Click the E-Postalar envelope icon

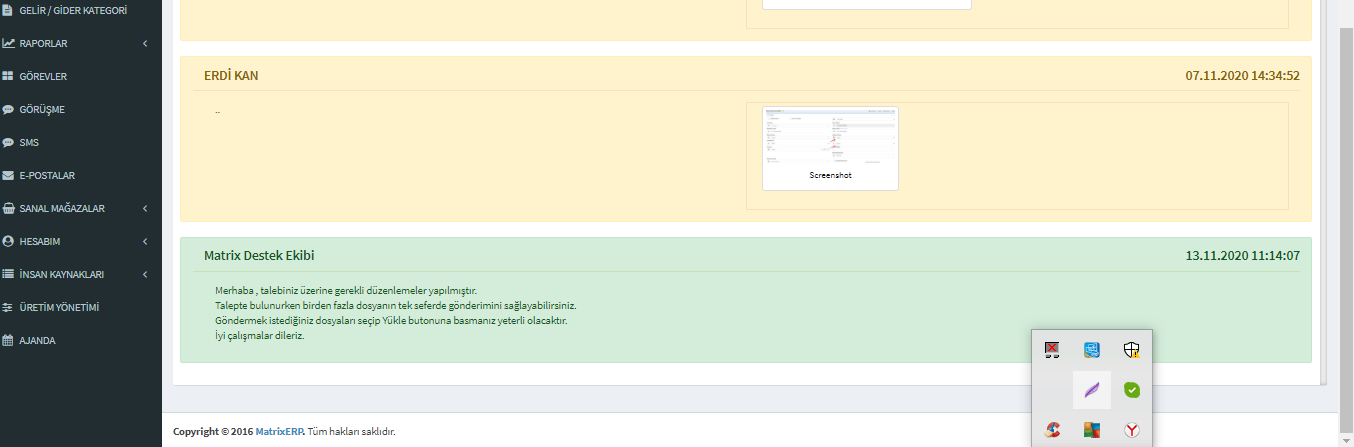click(8, 175)
